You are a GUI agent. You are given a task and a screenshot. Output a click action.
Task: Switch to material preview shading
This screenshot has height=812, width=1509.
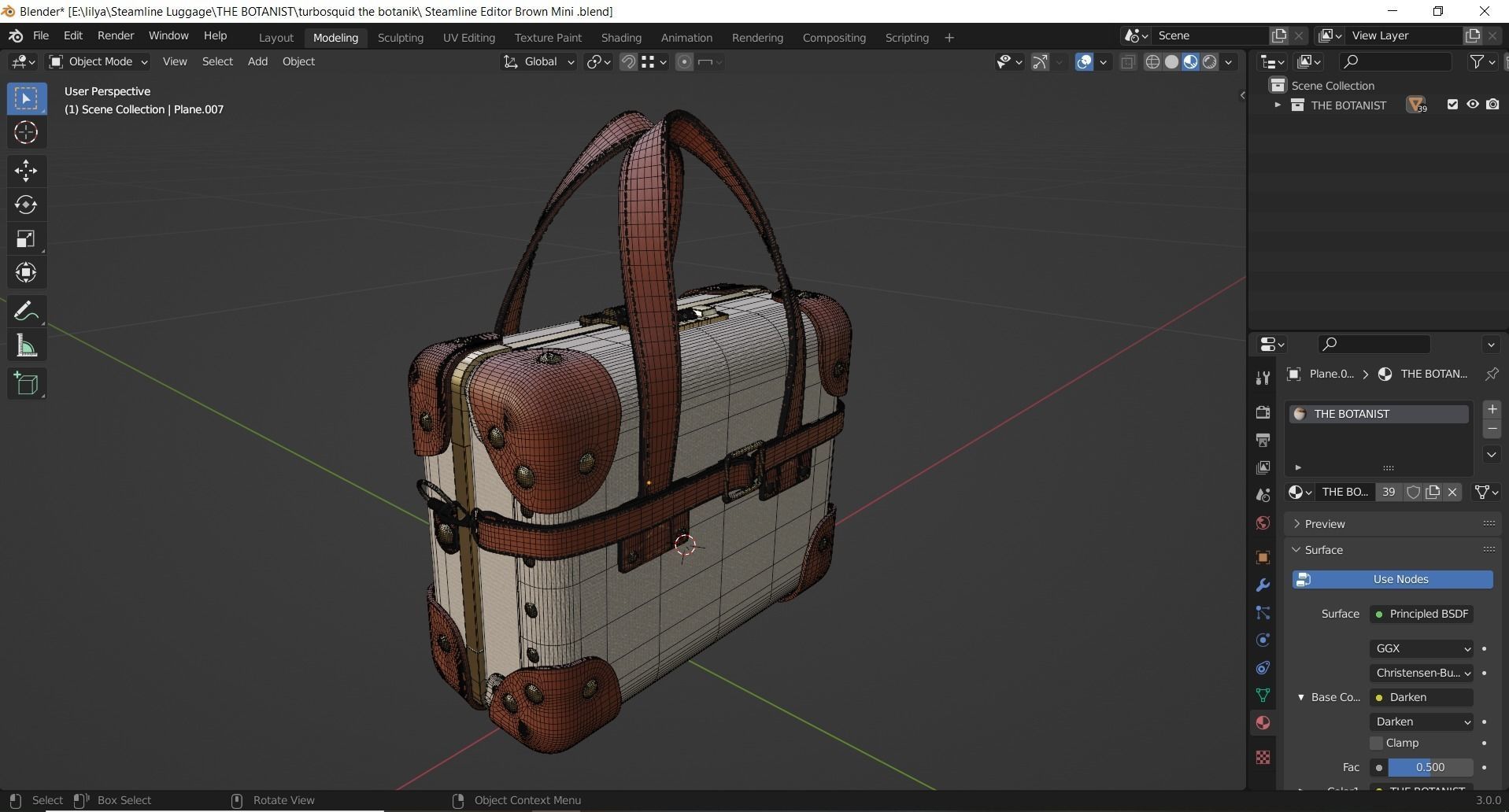point(1190,62)
